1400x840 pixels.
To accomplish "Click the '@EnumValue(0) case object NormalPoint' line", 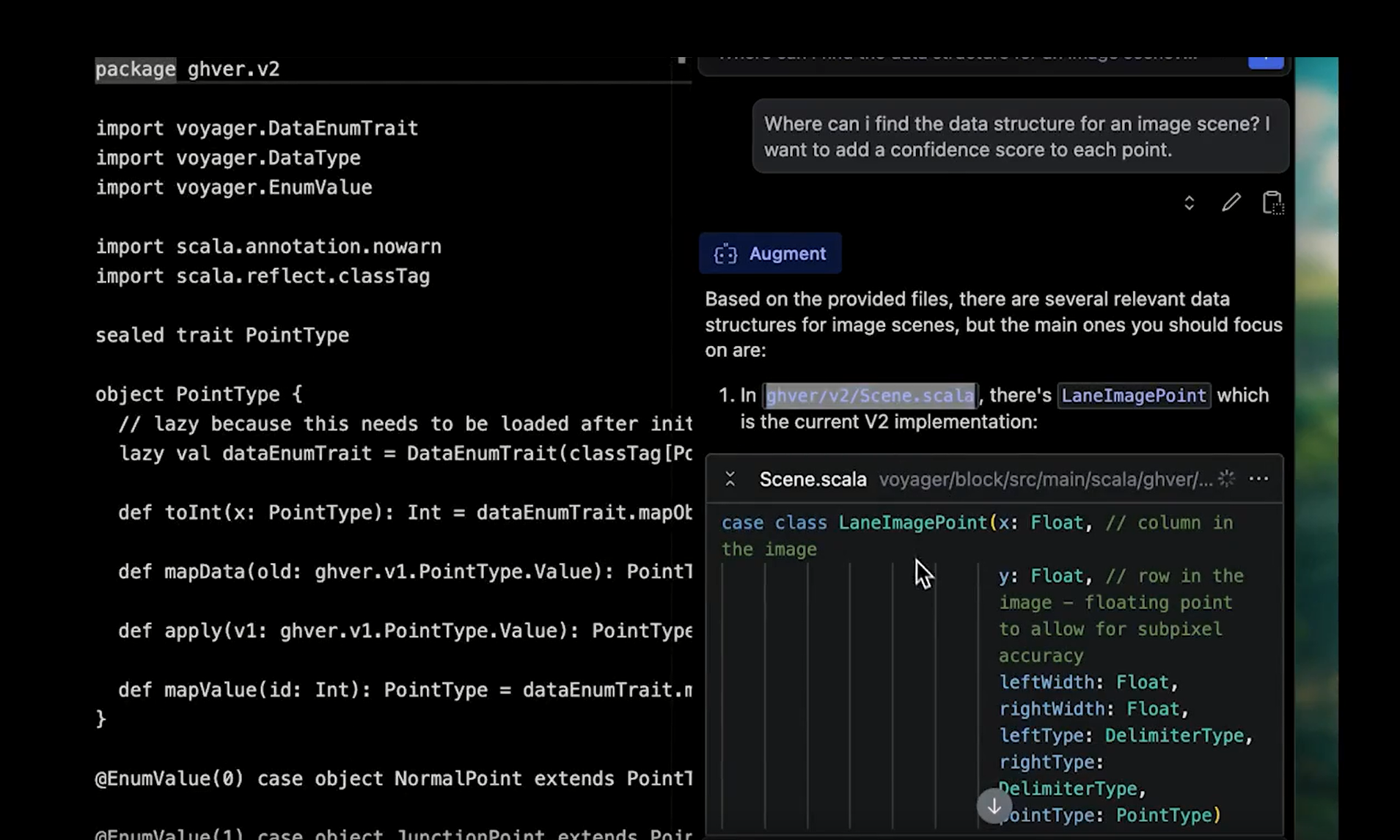I will pyautogui.click(x=394, y=778).
